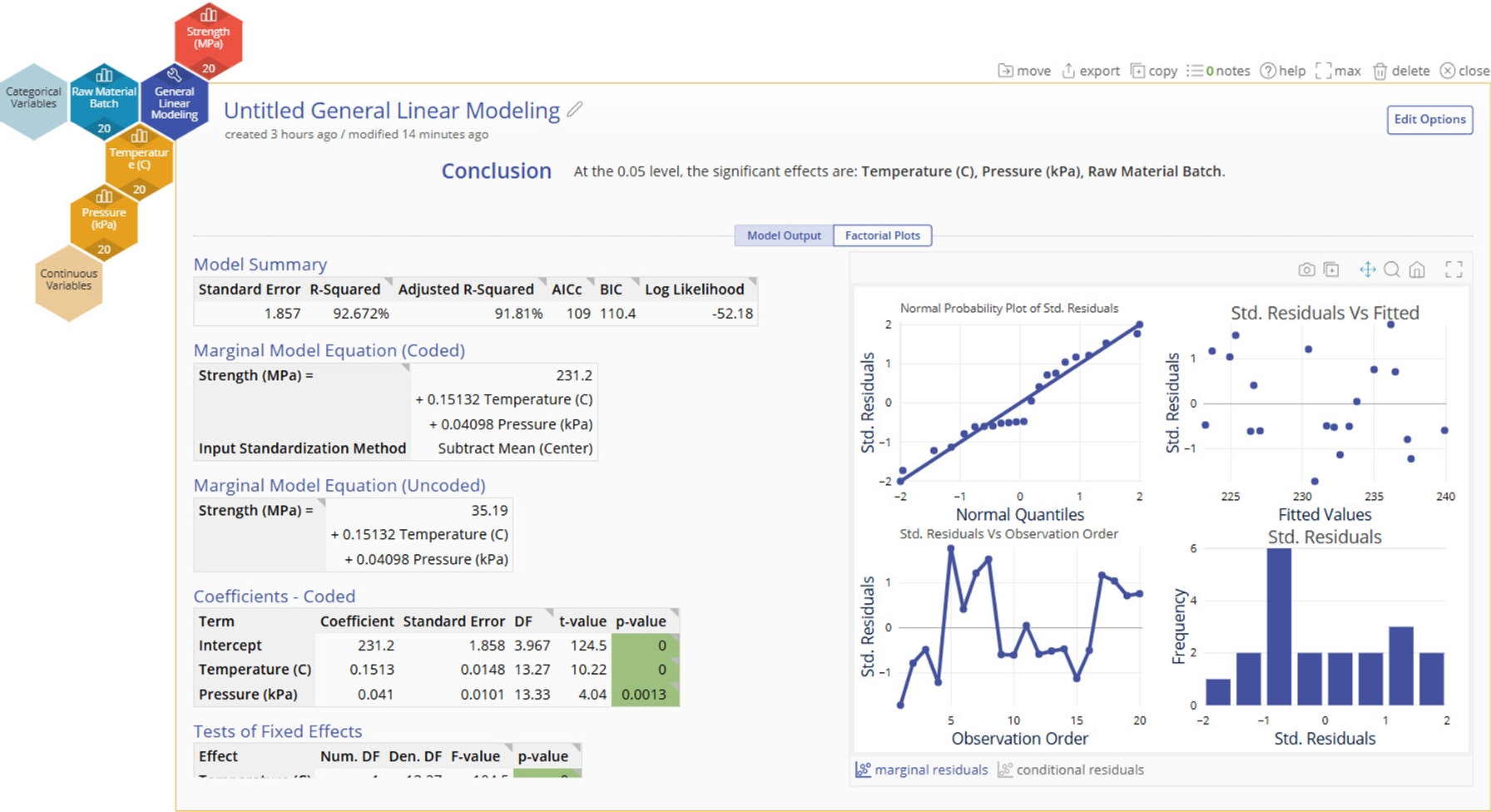The height and width of the screenshot is (812, 1491).
Task: Select the Temperature (C) hexagon
Action: pyautogui.click(x=139, y=161)
